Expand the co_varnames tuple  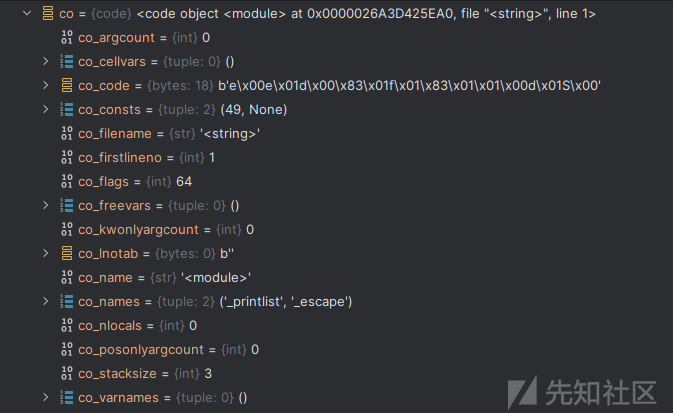(45, 398)
